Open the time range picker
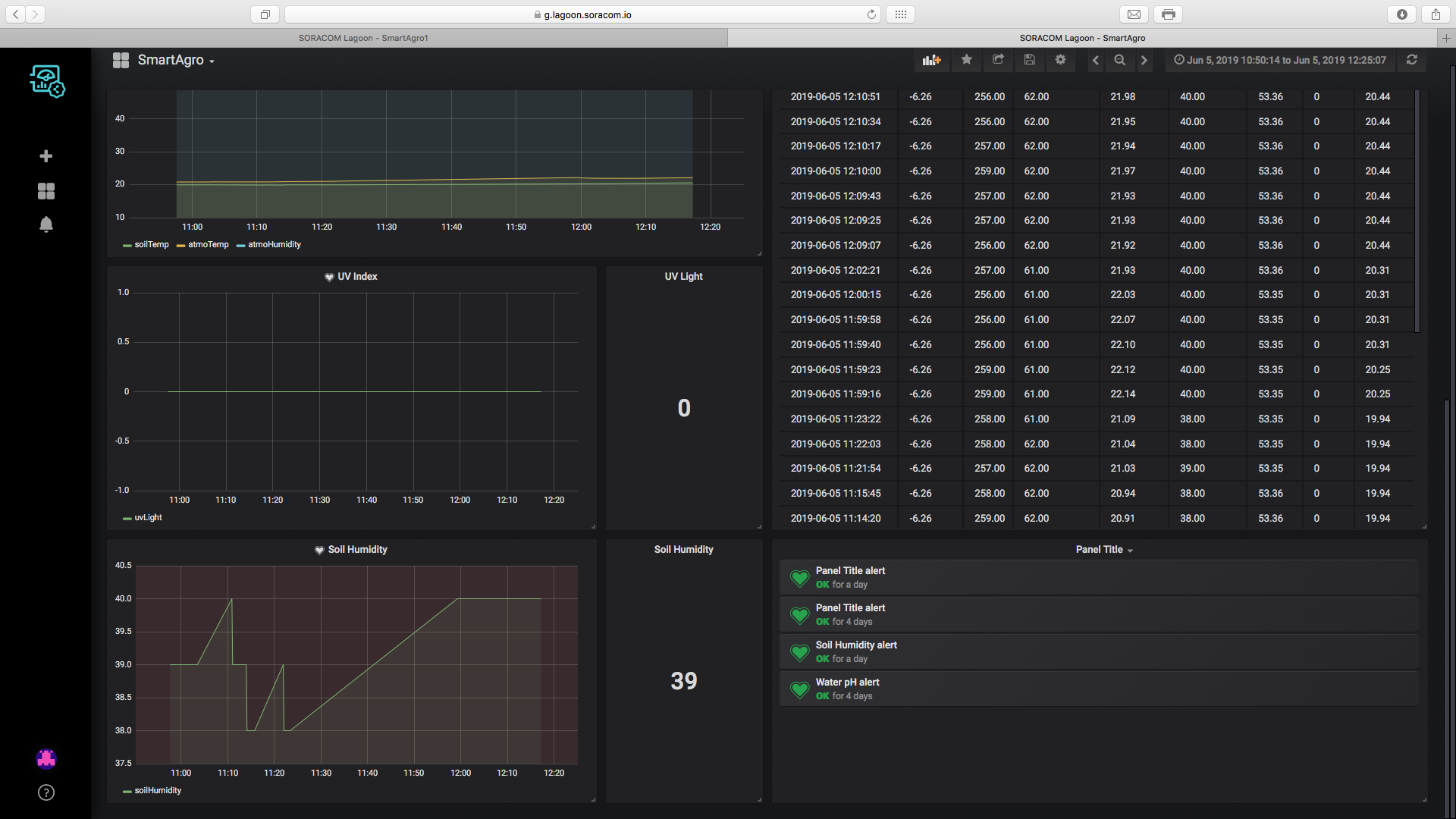Image resolution: width=1456 pixels, height=819 pixels. pos(1280,60)
